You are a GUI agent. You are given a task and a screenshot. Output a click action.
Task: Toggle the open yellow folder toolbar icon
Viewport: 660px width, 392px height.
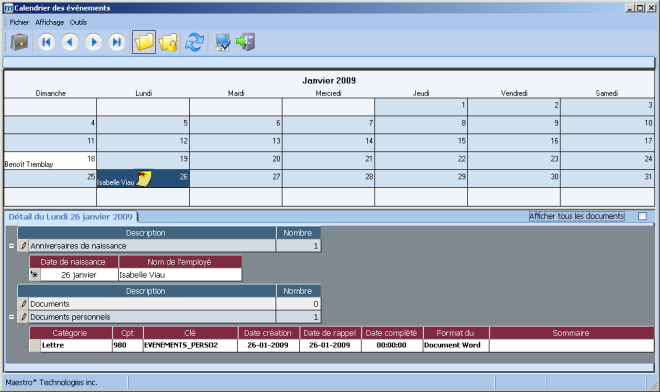click(144, 42)
